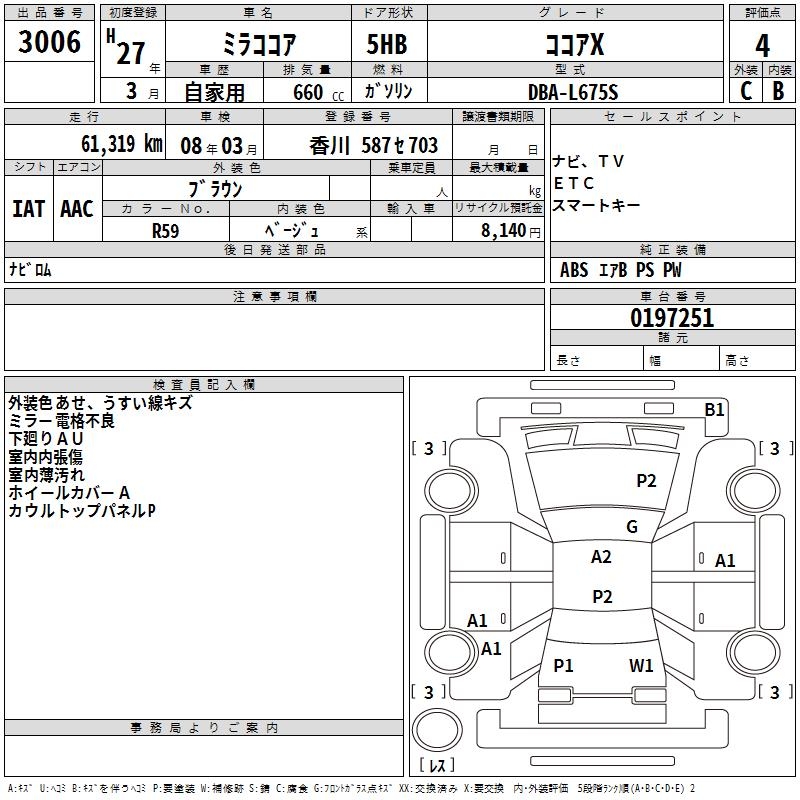Click the inspection date 08年03月
The height and width of the screenshot is (800, 800).
click(x=219, y=146)
